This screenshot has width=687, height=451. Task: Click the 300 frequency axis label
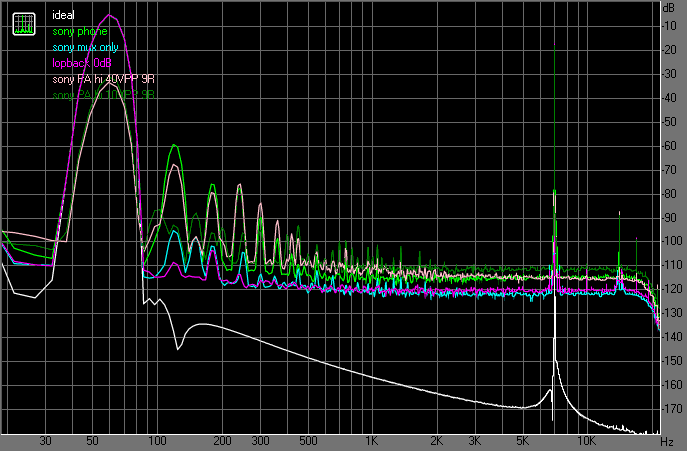click(260, 440)
